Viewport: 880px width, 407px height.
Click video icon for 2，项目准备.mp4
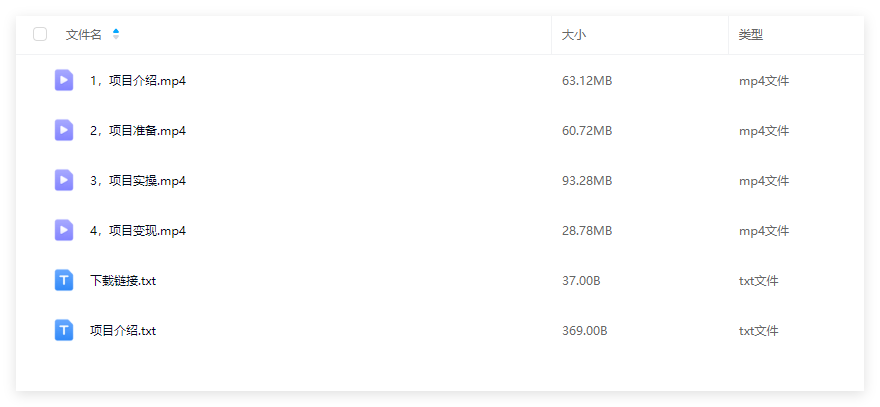tap(63, 130)
